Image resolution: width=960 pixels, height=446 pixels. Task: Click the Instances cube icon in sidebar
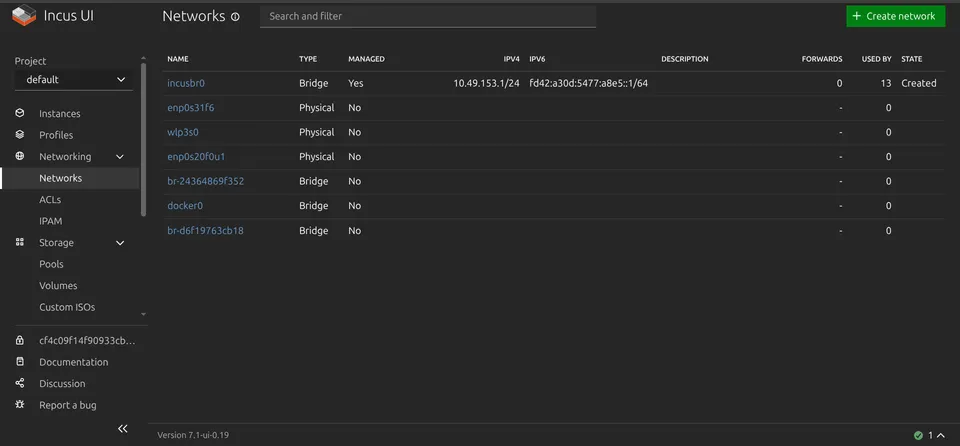coord(20,113)
